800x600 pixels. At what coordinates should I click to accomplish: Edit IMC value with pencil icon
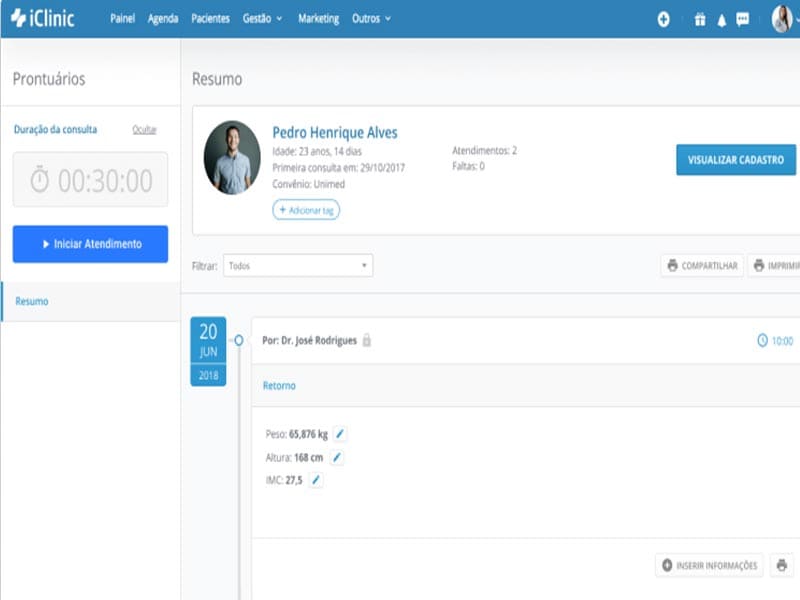click(x=316, y=480)
